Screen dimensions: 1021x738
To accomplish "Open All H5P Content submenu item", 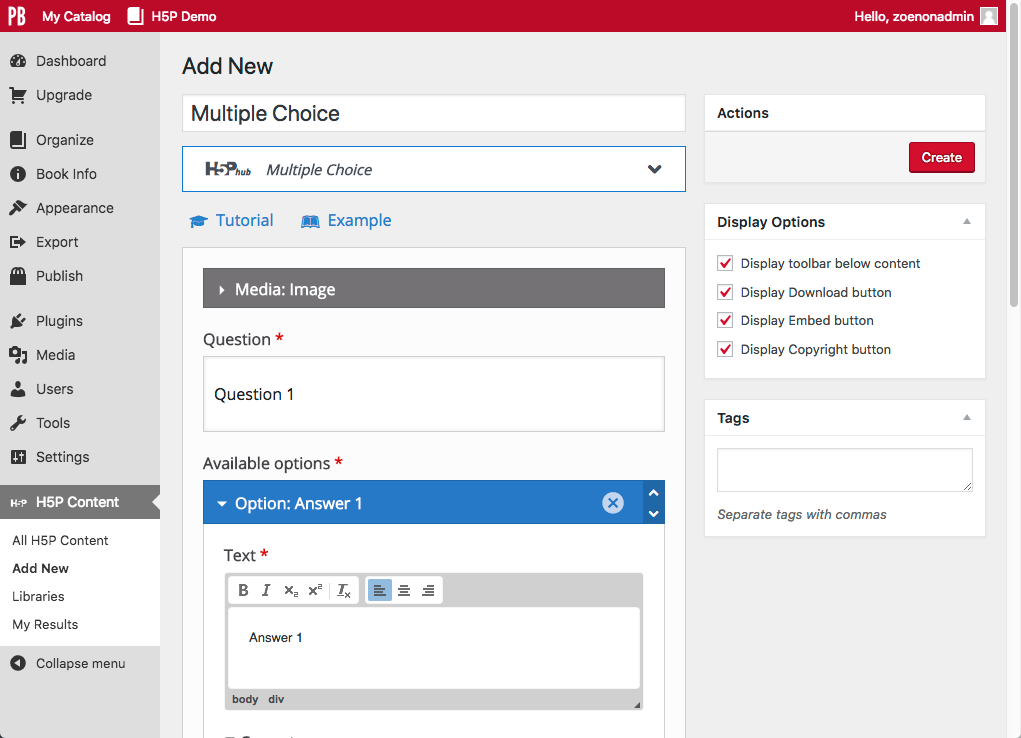I will coord(60,541).
